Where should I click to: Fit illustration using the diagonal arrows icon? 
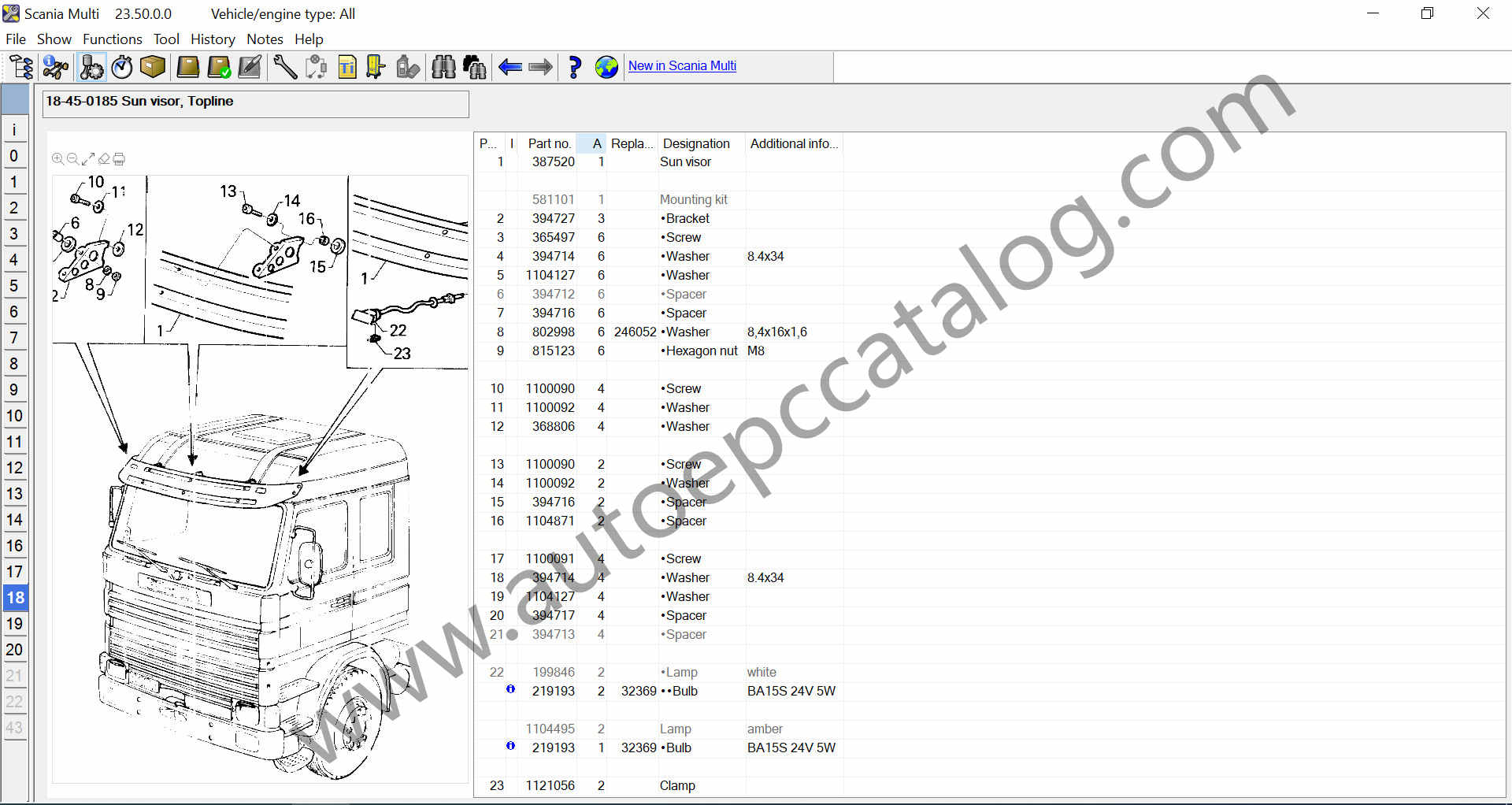click(x=88, y=159)
